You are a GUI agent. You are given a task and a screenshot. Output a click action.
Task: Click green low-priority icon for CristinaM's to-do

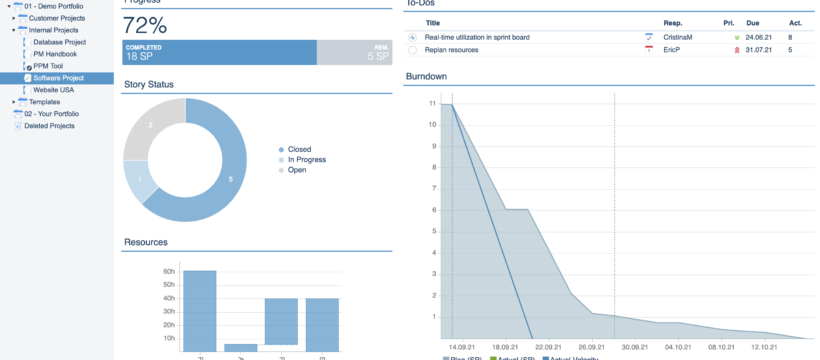pos(737,38)
